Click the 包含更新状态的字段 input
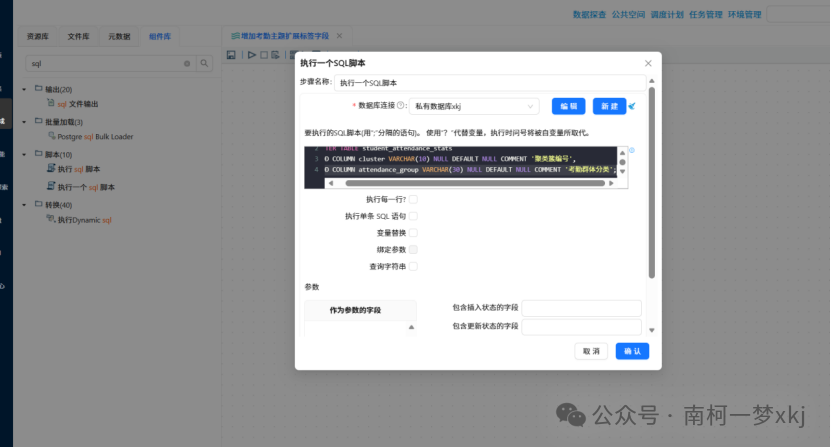The image size is (831, 448). pos(581,327)
